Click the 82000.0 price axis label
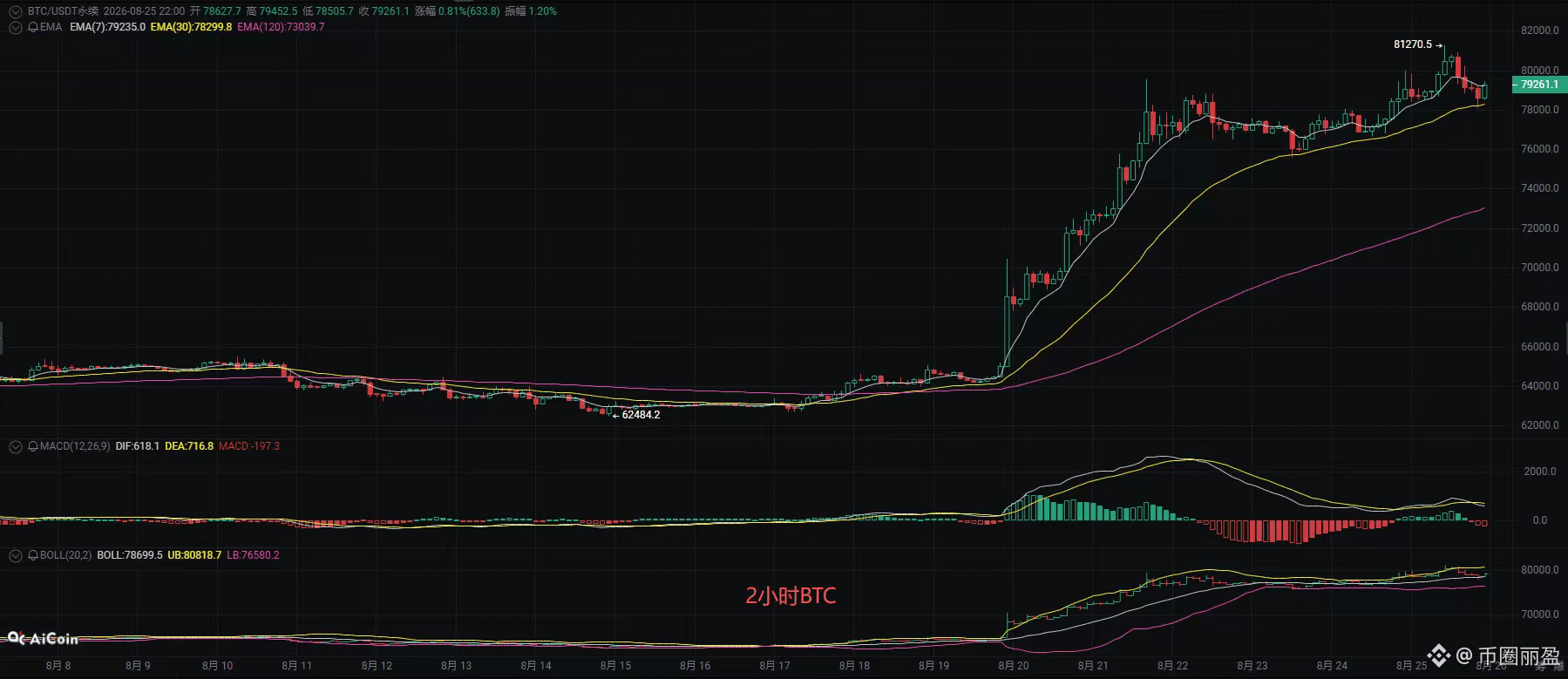This screenshot has height=679, width=1568. coord(1540,31)
